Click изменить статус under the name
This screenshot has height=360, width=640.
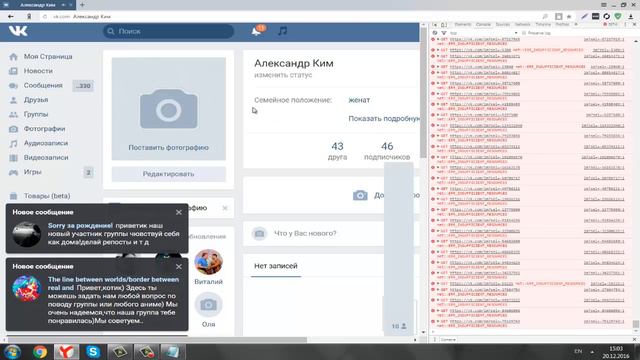283,75
